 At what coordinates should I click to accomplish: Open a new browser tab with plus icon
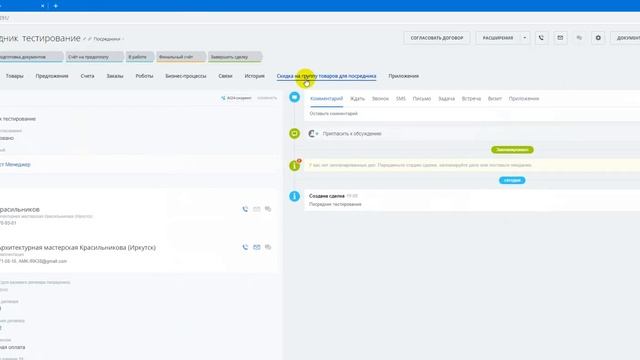[56, 6]
